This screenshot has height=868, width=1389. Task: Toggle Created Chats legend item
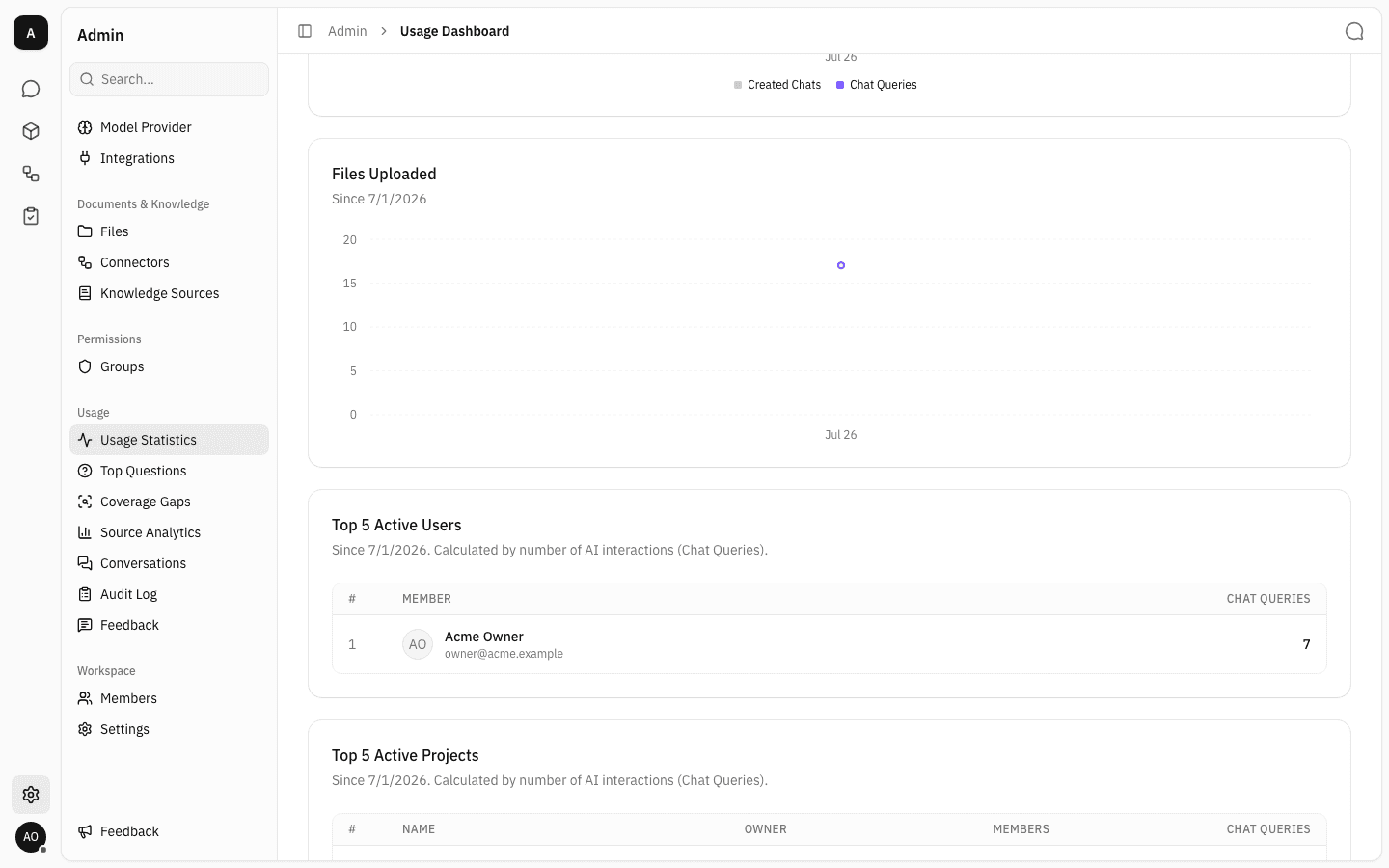click(777, 85)
